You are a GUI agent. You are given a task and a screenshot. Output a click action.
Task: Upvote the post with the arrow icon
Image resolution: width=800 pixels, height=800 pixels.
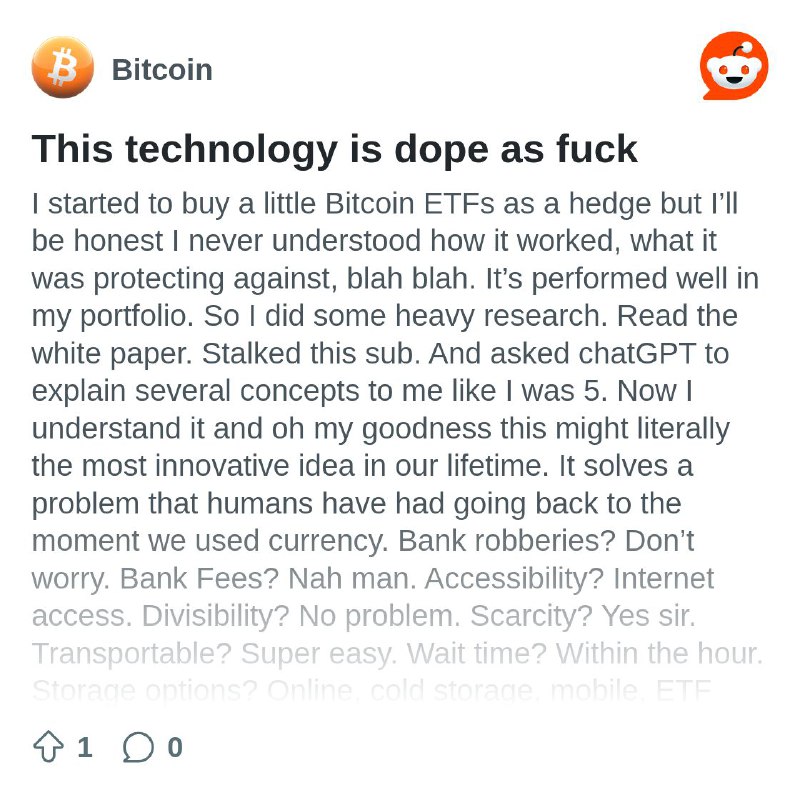(48, 746)
